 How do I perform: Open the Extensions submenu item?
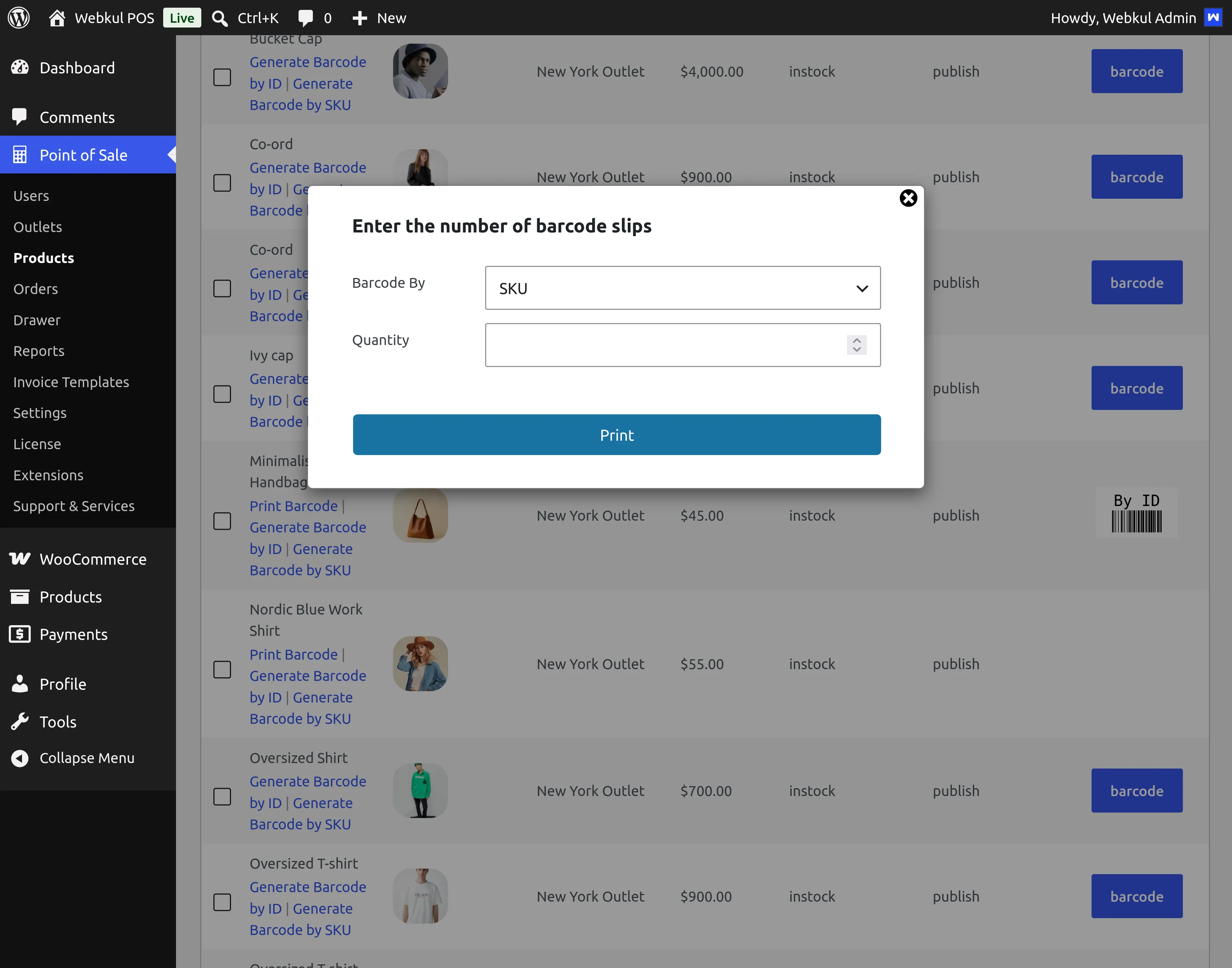click(x=49, y=475)
